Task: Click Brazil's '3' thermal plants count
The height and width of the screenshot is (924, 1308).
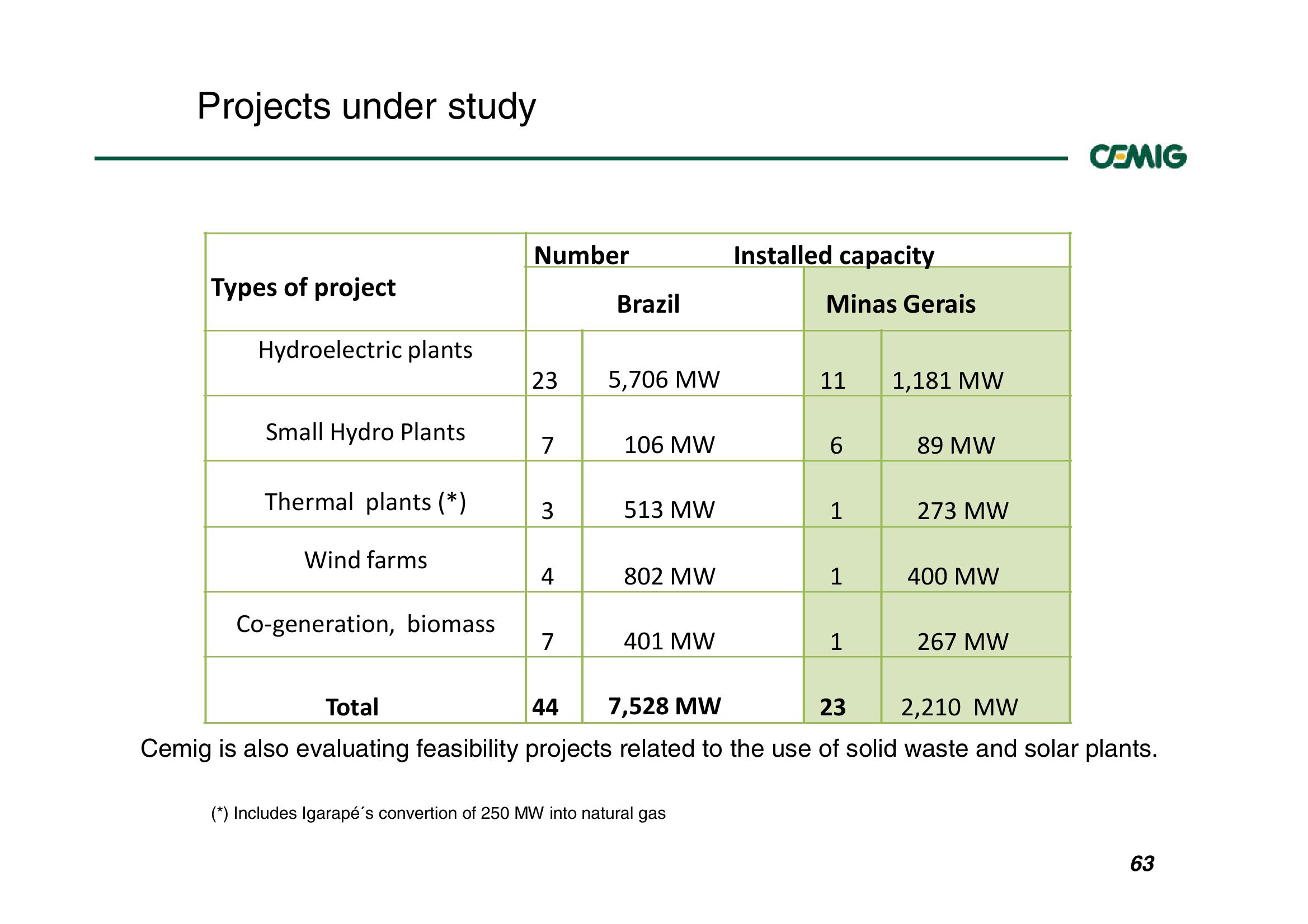Action: 547,512
